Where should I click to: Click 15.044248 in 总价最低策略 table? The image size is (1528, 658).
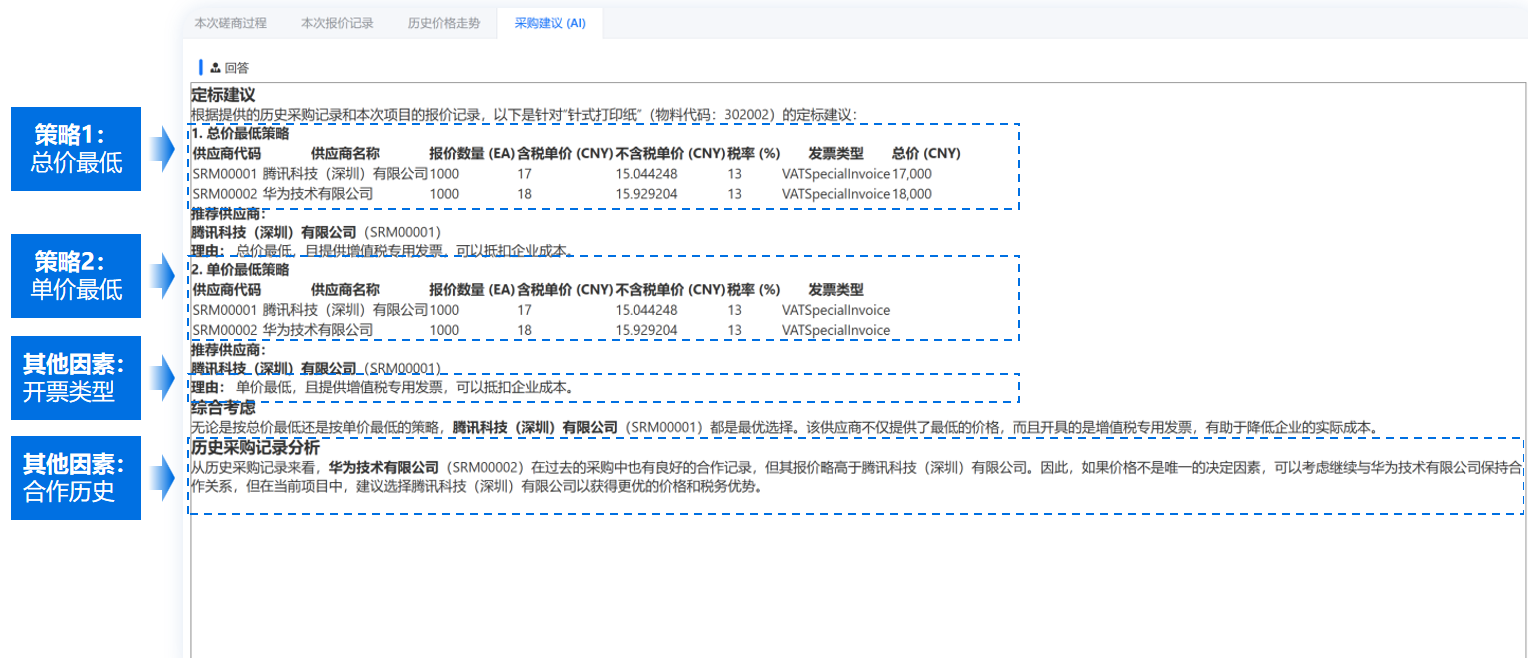[646, 174]
